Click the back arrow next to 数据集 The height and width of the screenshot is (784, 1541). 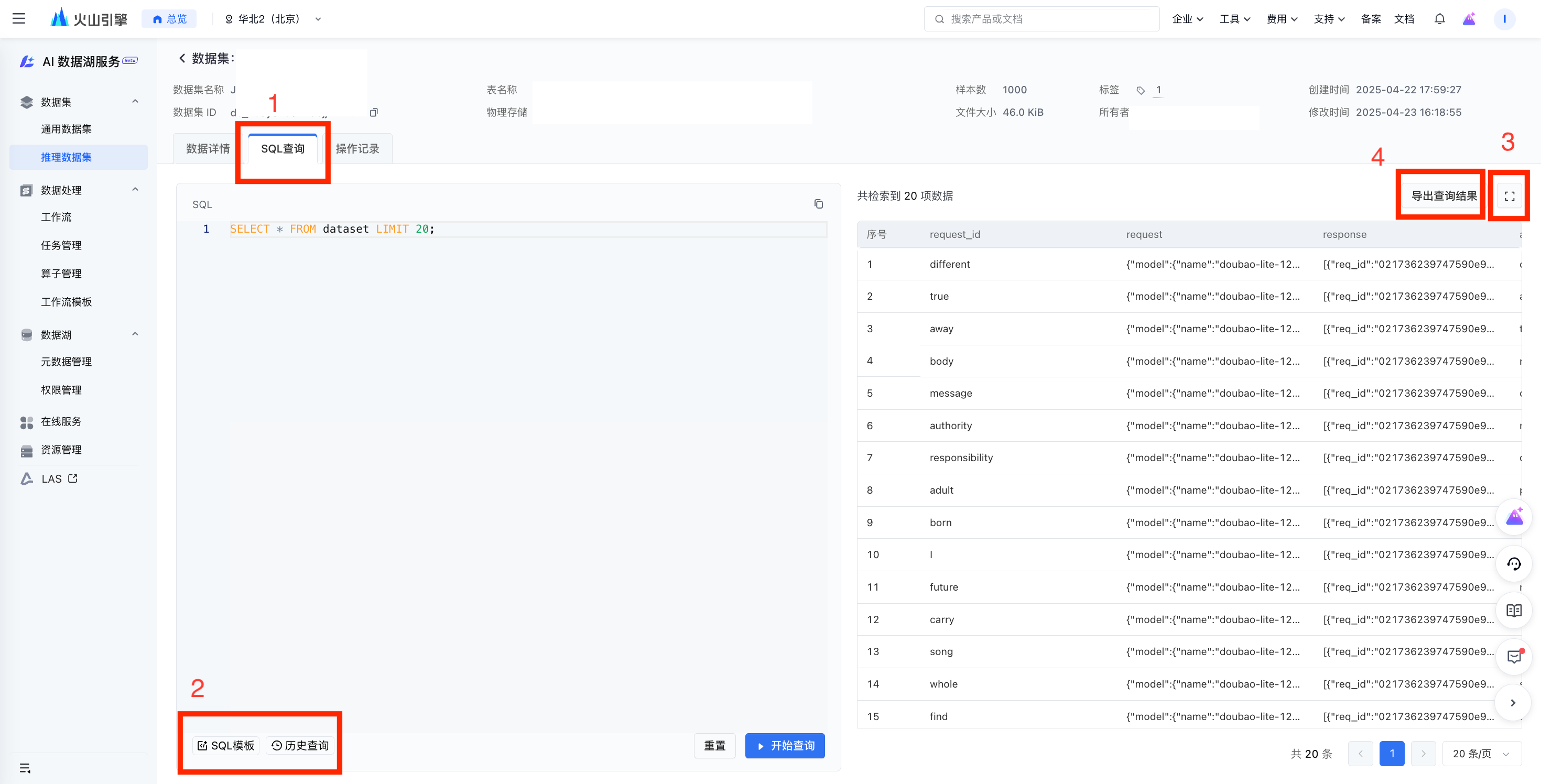[182, 58]
